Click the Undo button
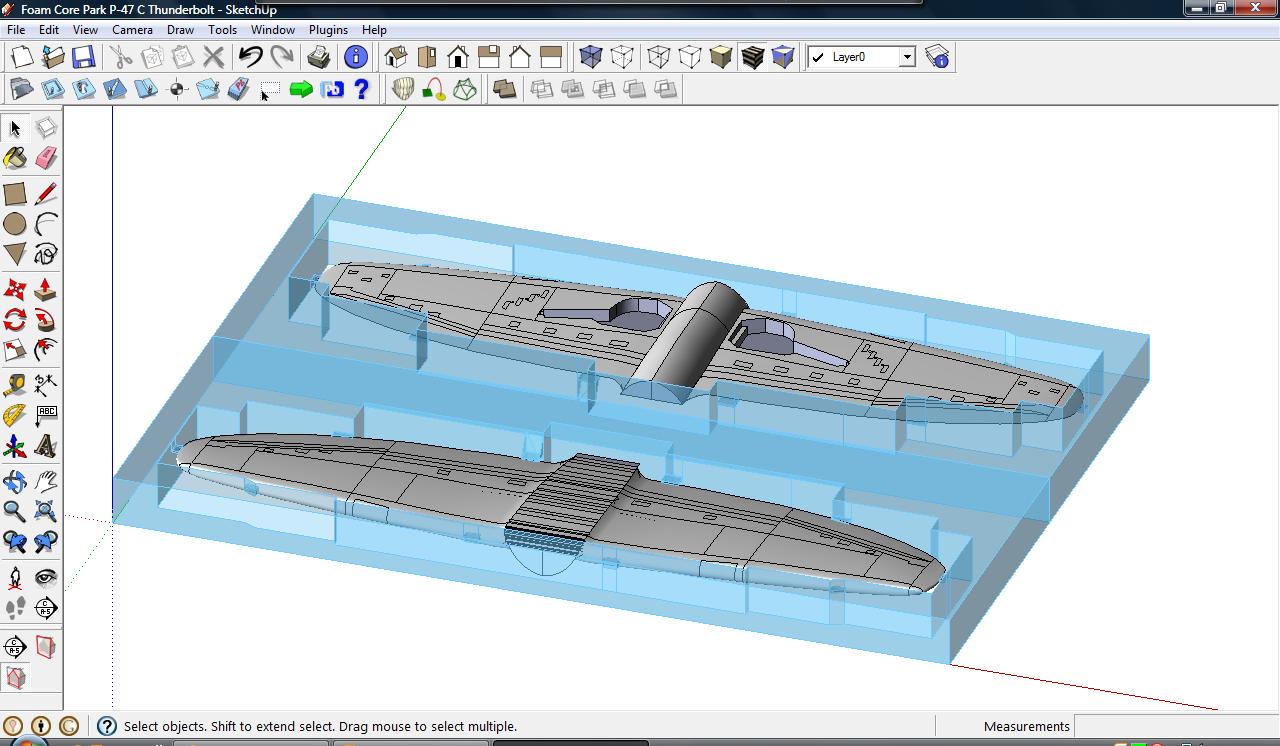The image size is (1280, 746). pos(251,57)
